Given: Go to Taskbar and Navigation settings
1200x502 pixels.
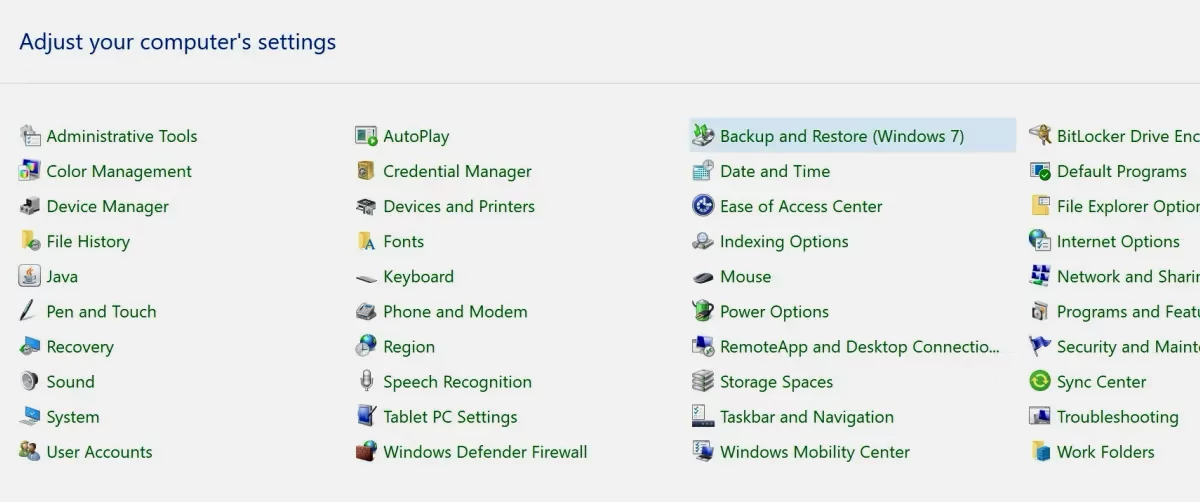Looking at the screenshot, I should [807, 417].
